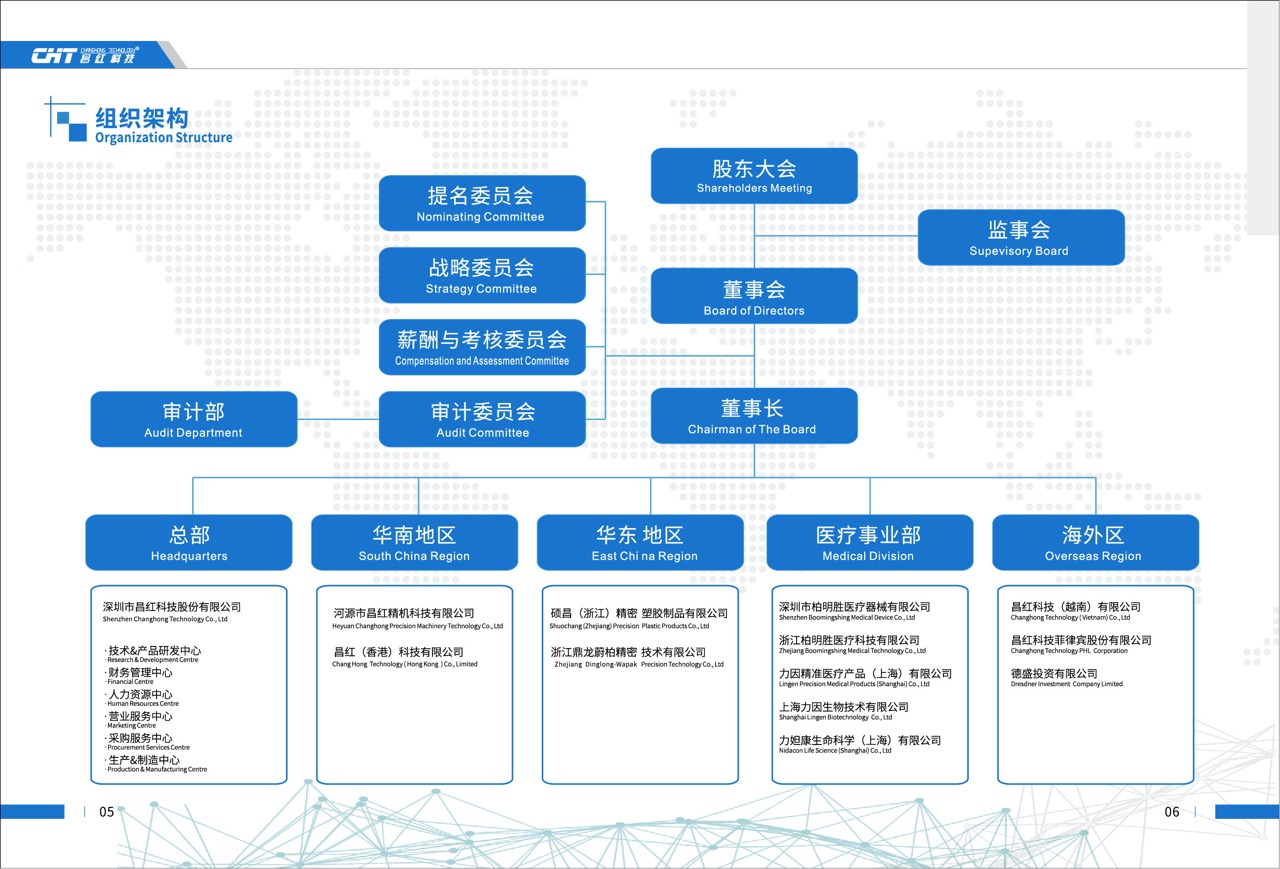Select Chang Hong Technology (Hong Kong) entry

click(405, 656)
